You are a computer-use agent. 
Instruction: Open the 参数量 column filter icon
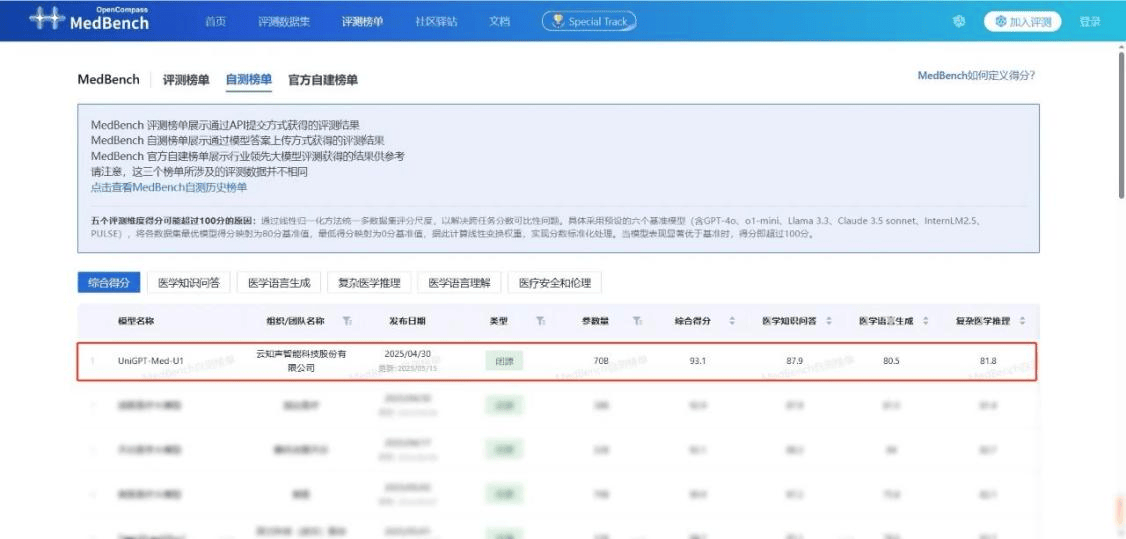636,321
